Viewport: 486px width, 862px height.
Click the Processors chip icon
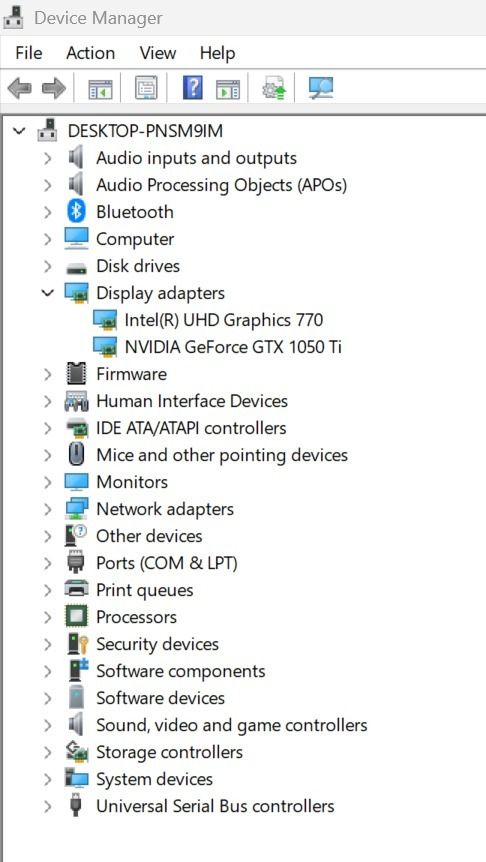click(76, 617)
